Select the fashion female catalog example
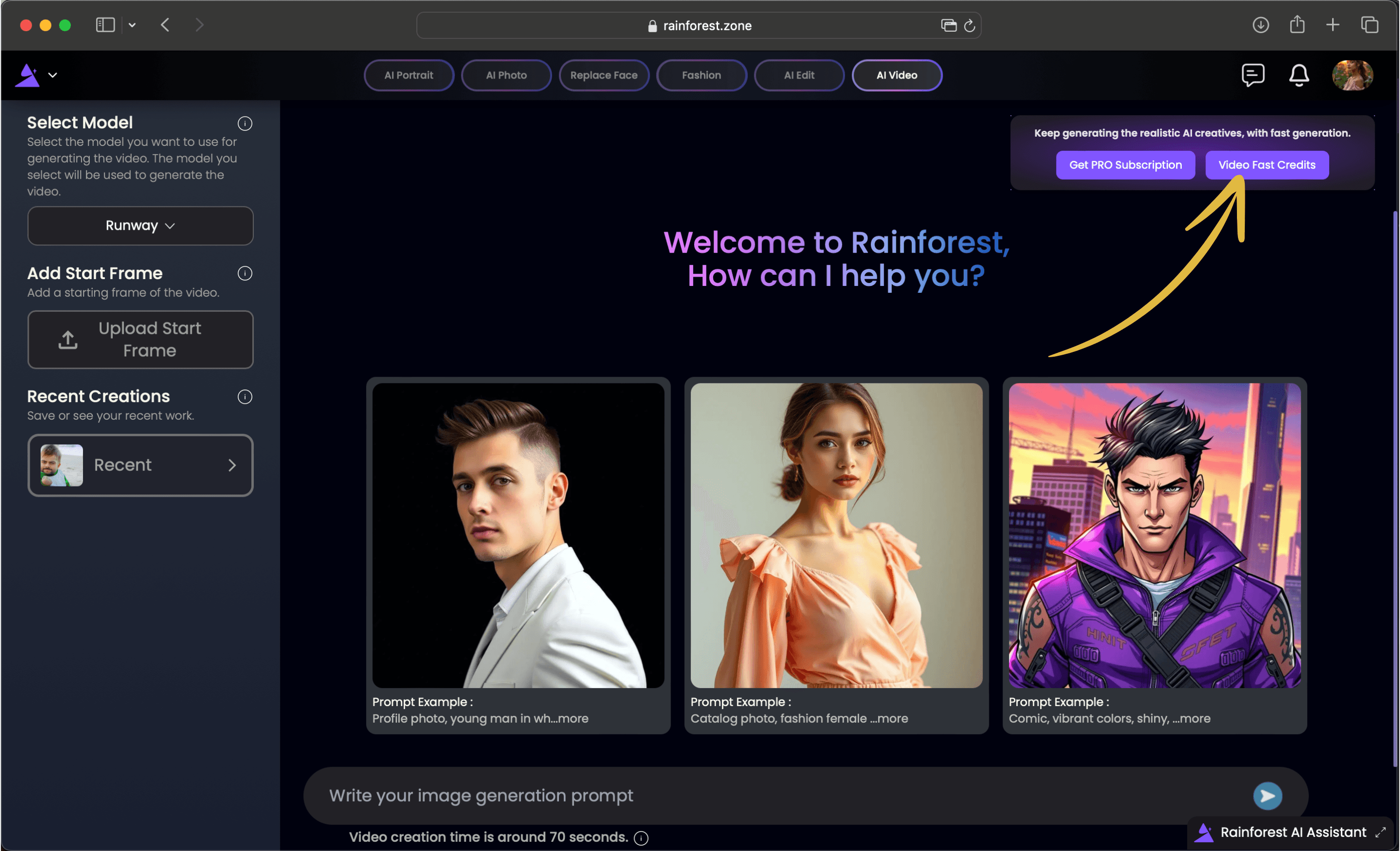1400x851 pixels. point(836,535)
